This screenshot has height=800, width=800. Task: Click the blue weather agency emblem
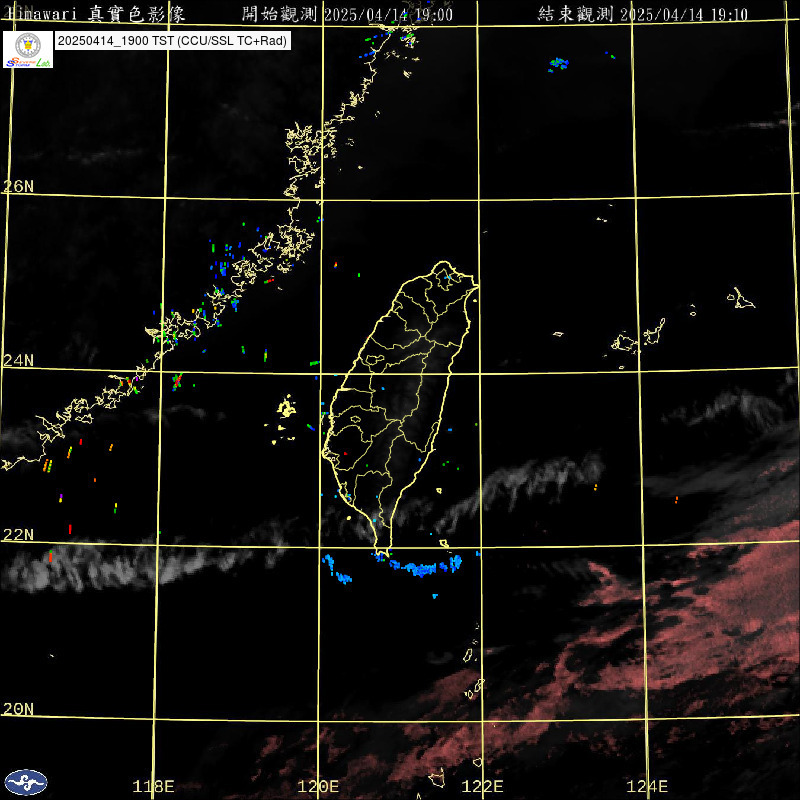(x=25, y=782)
